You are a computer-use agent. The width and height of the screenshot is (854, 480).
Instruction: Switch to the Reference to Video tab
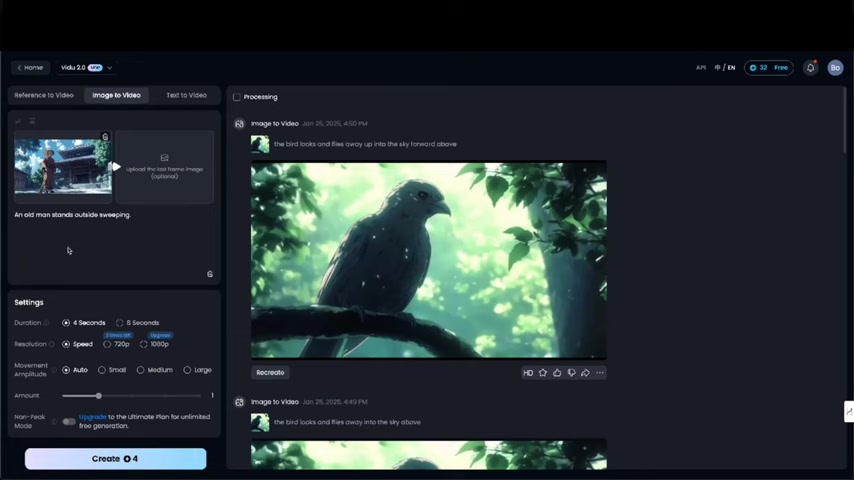[44, 95]
